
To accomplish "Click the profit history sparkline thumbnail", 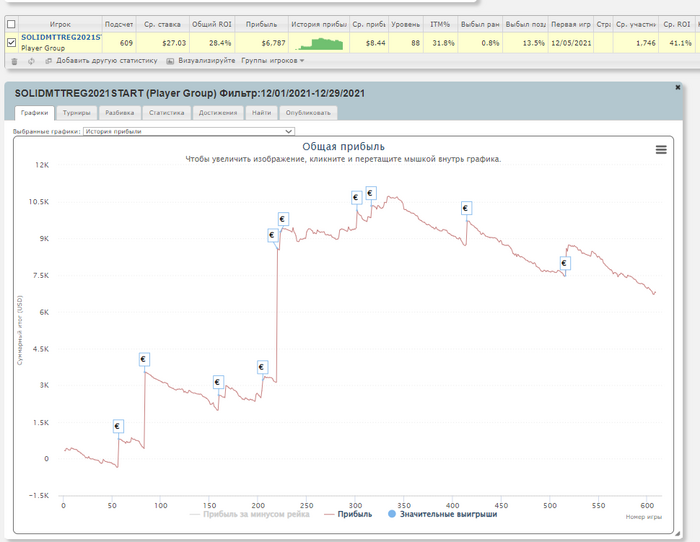I will tap(319, 43).
